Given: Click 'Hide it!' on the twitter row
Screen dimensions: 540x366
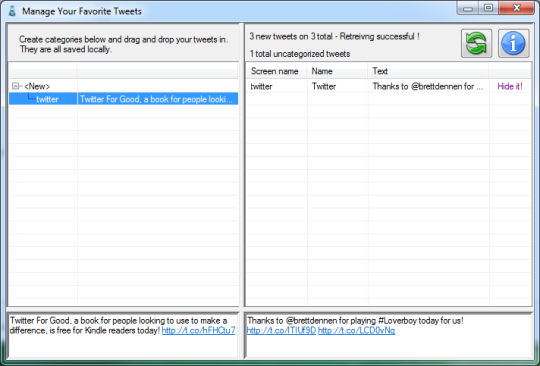Looking at the screenshot, I should [510, 86].
